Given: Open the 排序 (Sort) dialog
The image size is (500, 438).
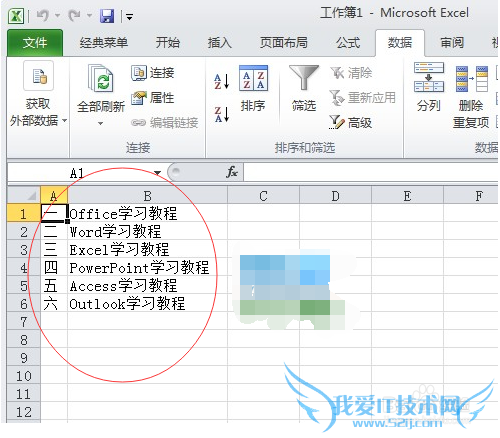Looking at the screenshot, I should point(253,89).
